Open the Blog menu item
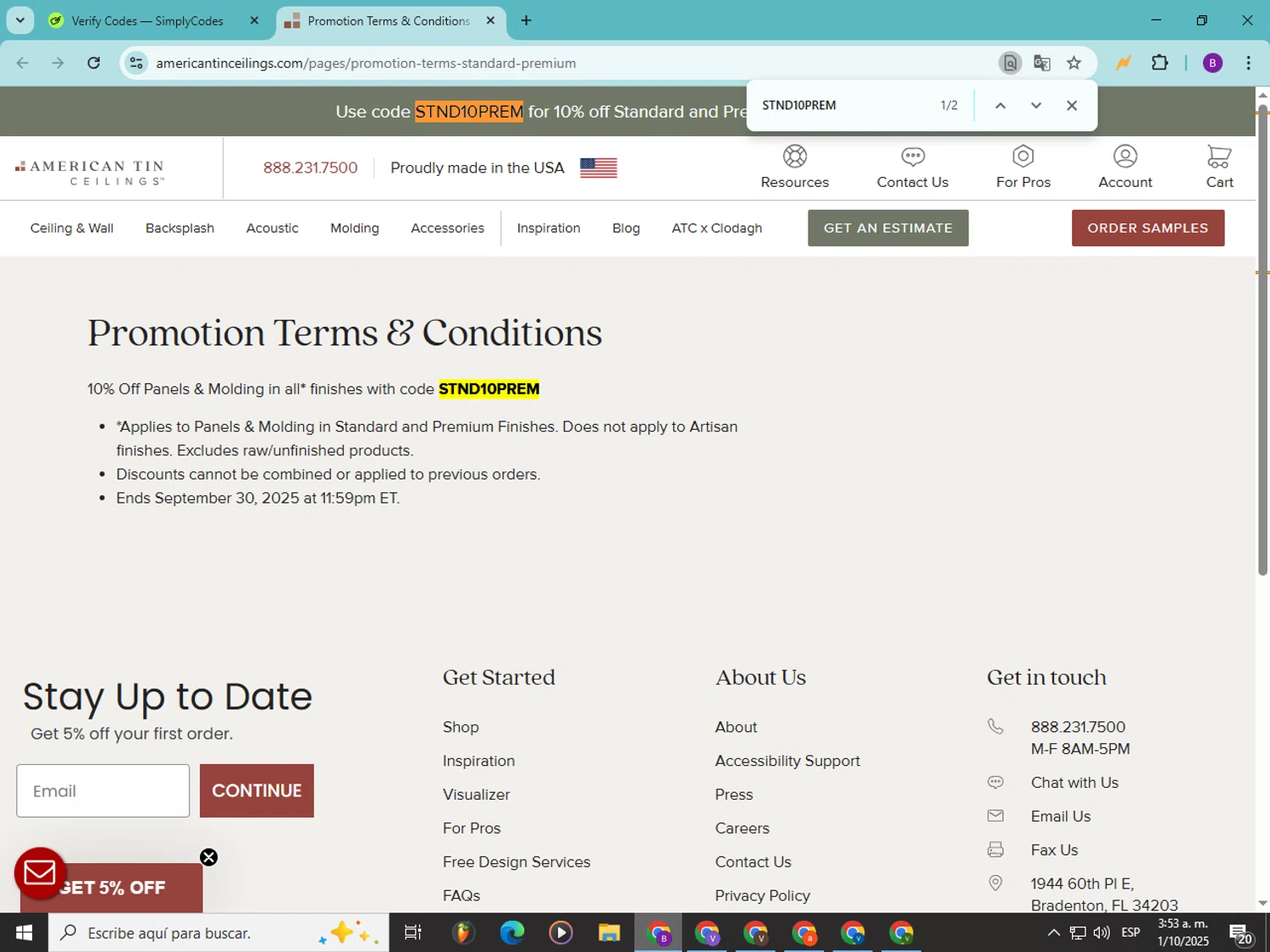Image resolution: width=1270 pixels, height=952 pixels. (626, 228)
